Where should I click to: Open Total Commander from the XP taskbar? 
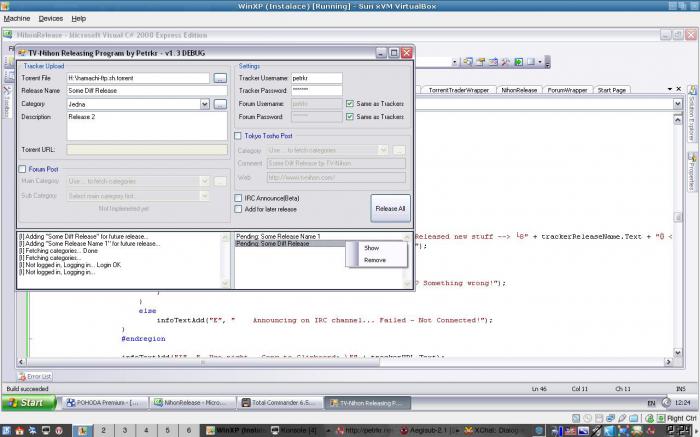pos(280,403)
